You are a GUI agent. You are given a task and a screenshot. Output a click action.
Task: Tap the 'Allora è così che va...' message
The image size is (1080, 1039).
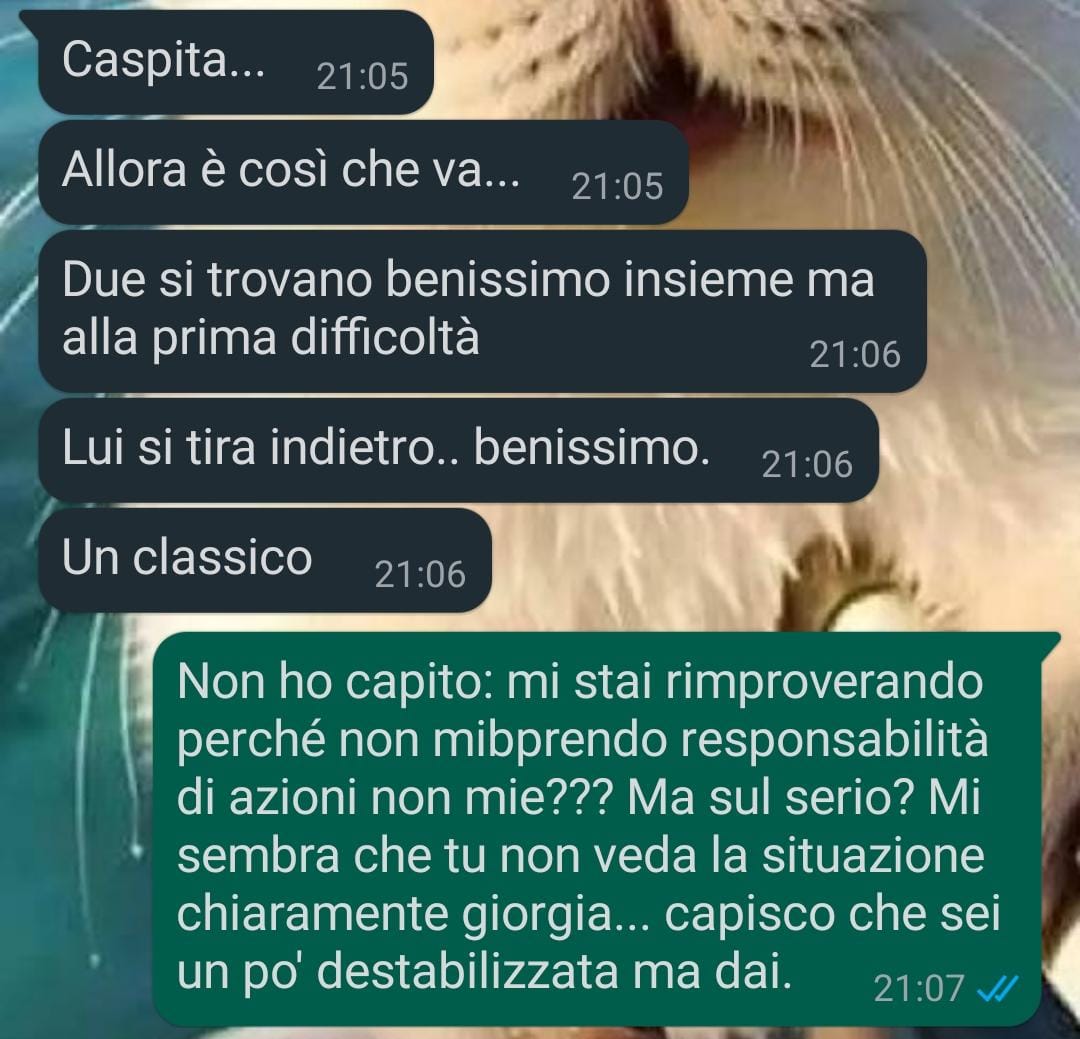pyautogui.click(x=363, y=172)
